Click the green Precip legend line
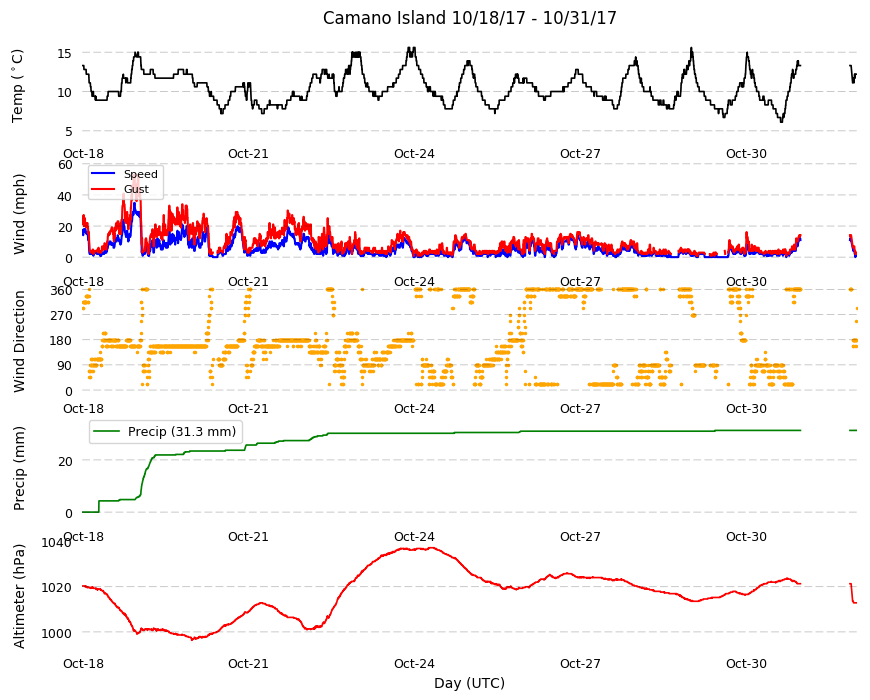Screen dimensions: 870x700 tap(107, 431)
